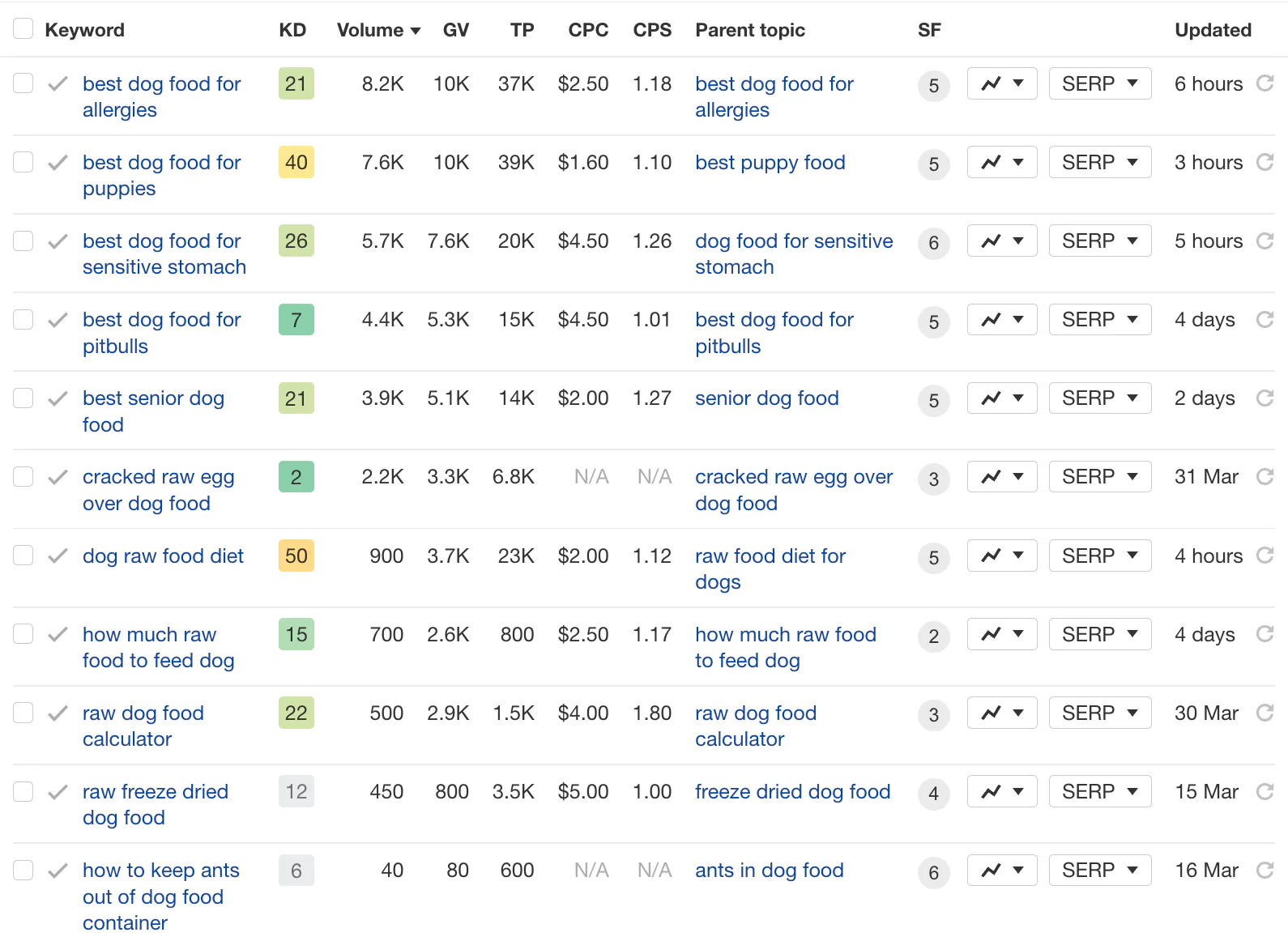Viewport: 1288px width, 941px height.
Task: Open SF badge 4 for freeze dried row
Action: point(933,794)
